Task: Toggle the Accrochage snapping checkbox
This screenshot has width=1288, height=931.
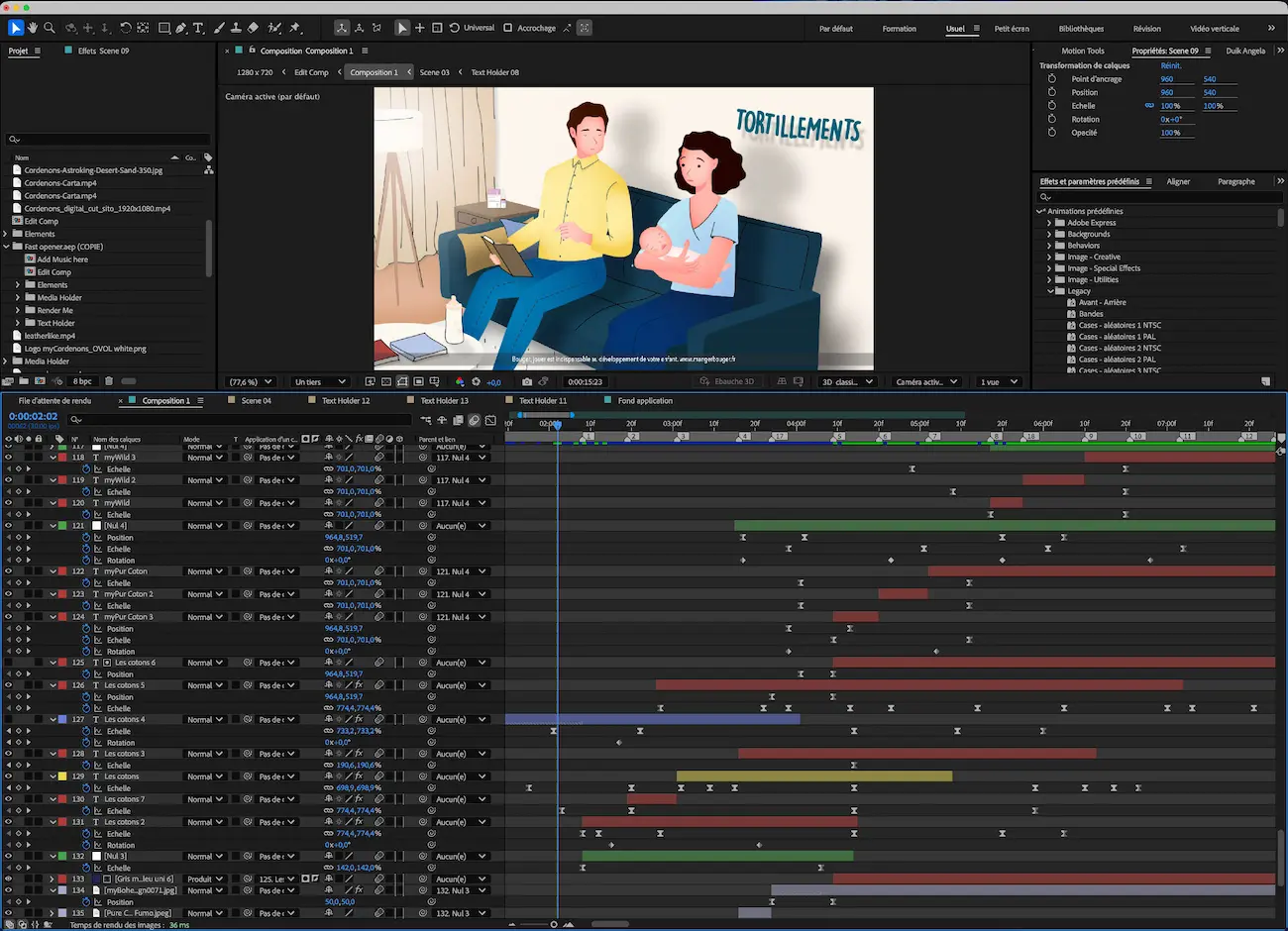Action: pyautogui.click(x=508, y=28)
